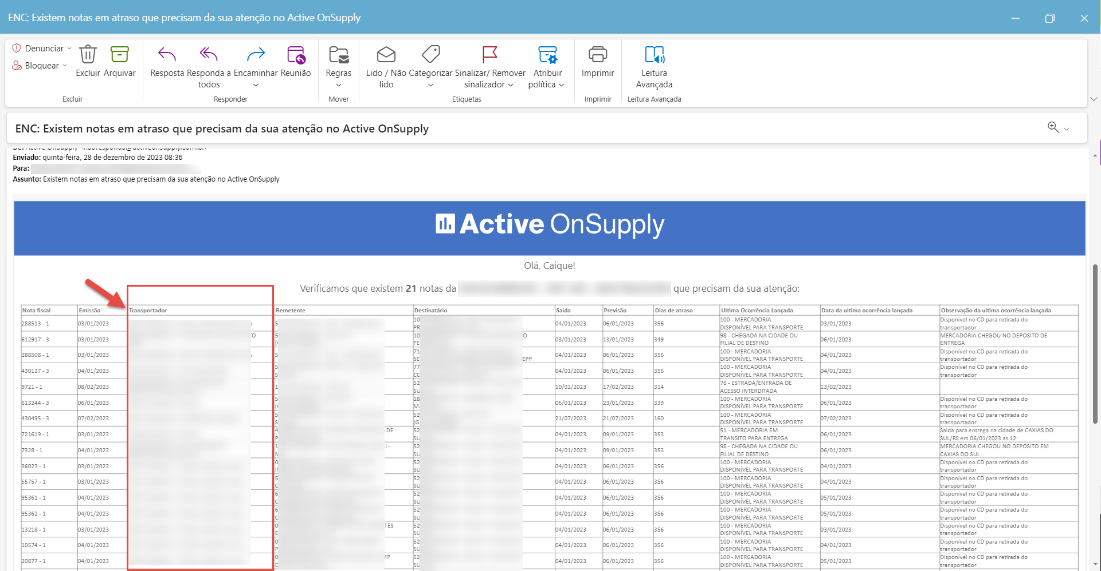Toggle Lido / Não lido envelope icon
This screenshot has height=571, width=1101.
[385, 54]
